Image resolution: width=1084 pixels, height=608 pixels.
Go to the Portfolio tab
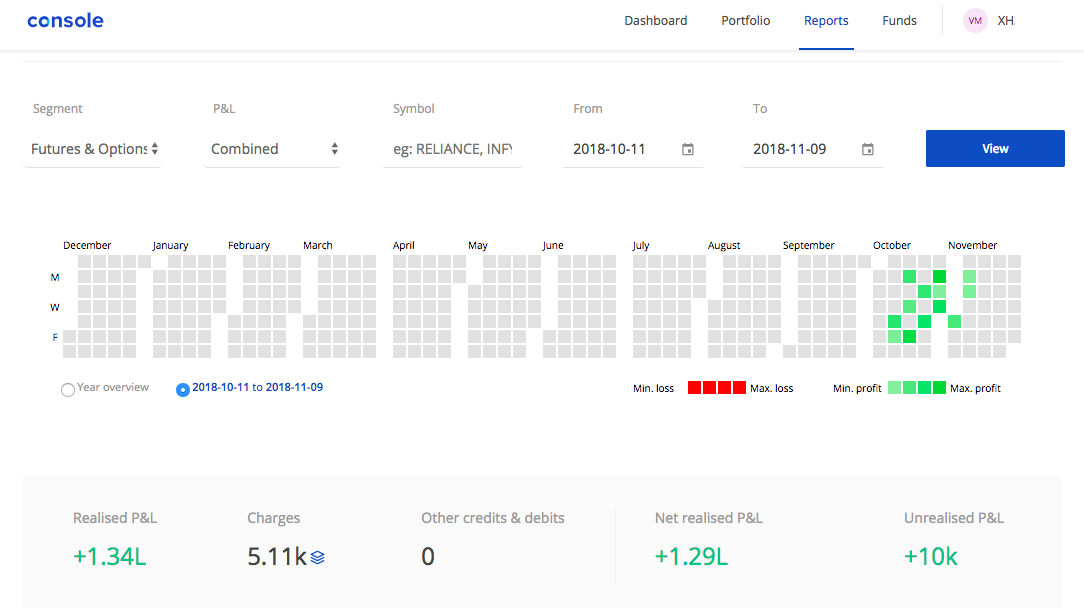point(745,21)
